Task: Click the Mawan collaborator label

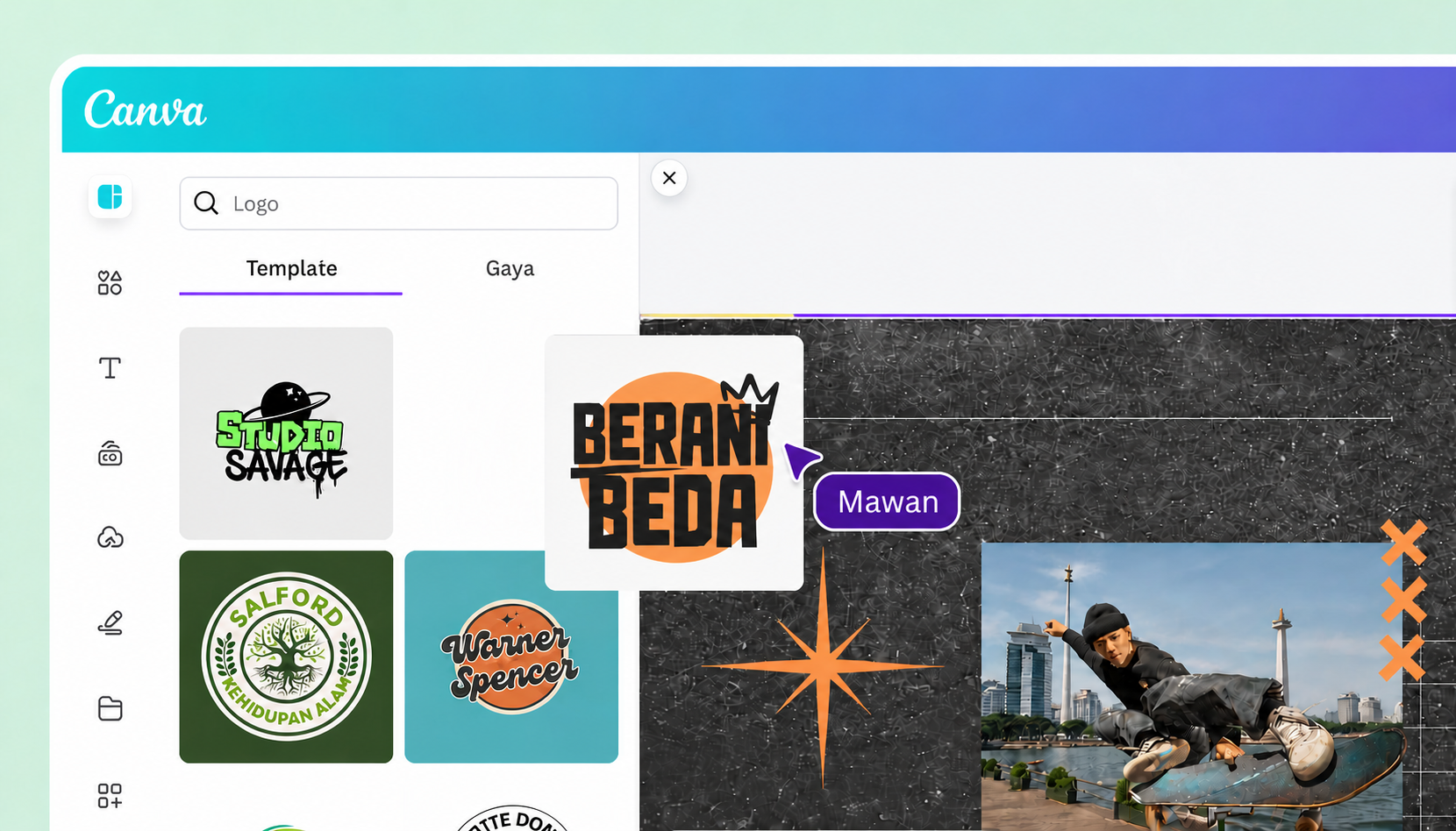Action: pyautogui.click(x=887, y=501)
